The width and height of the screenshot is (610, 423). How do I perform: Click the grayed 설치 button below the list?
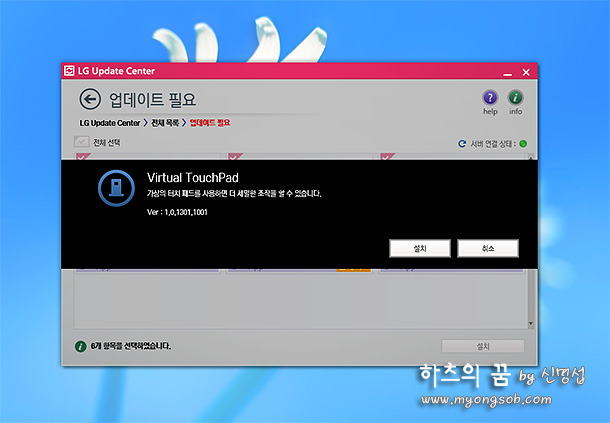coord(483,346)
